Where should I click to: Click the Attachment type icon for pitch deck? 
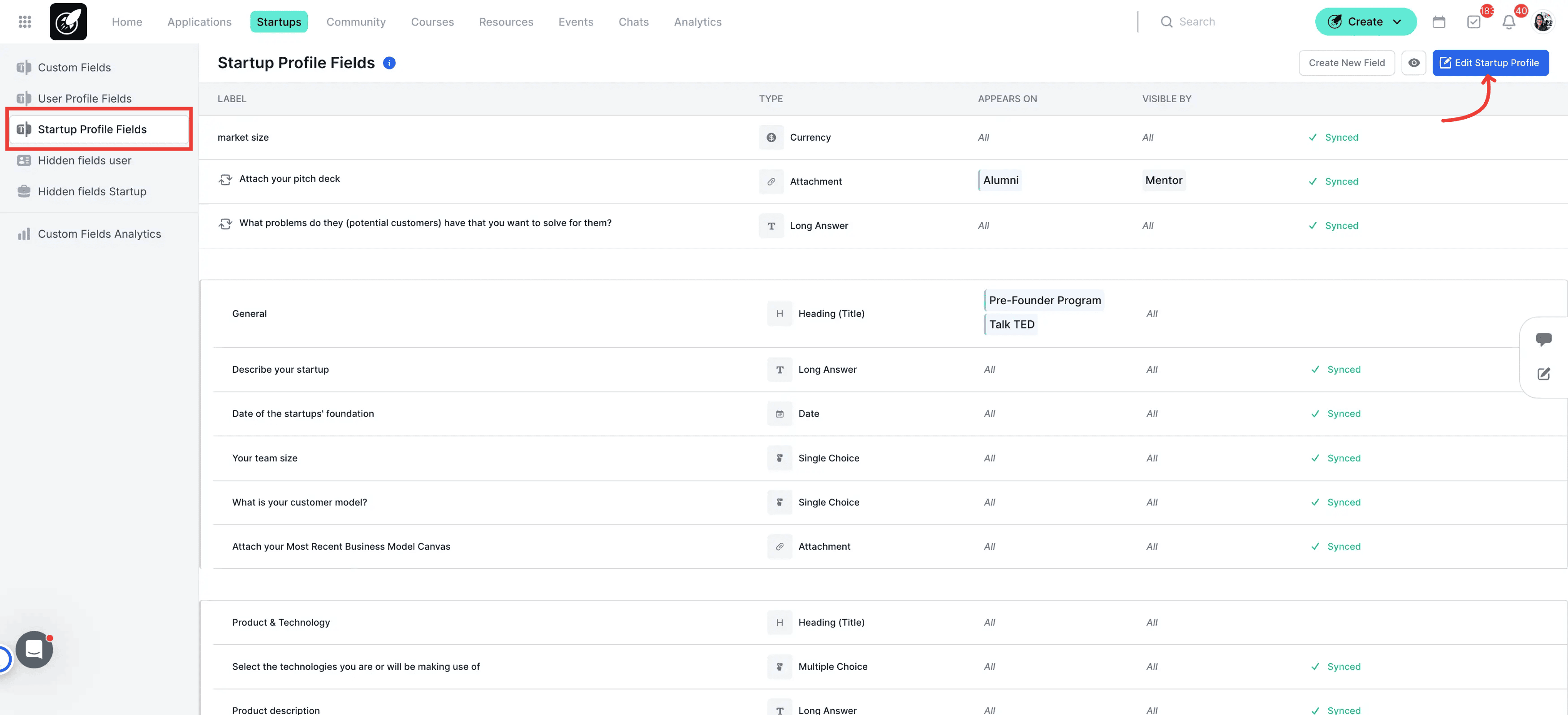(x=771, y=181)
